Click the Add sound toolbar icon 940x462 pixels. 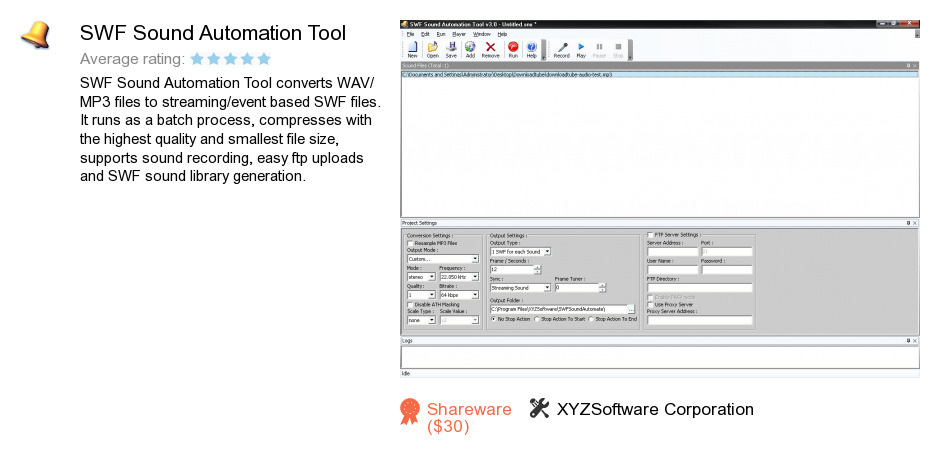click(x=470, y=47)
